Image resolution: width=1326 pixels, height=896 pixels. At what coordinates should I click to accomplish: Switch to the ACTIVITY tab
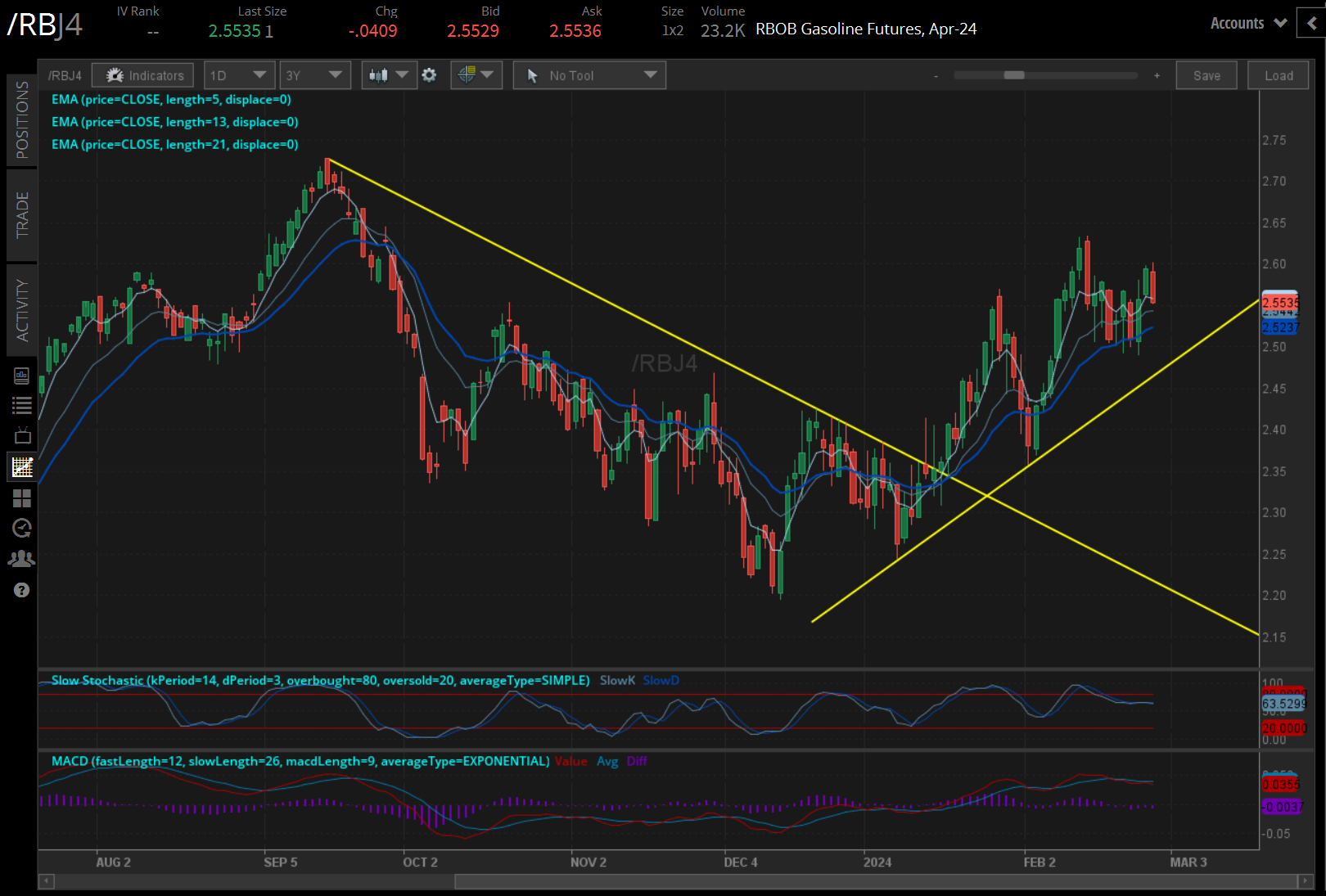click(22, 310)
